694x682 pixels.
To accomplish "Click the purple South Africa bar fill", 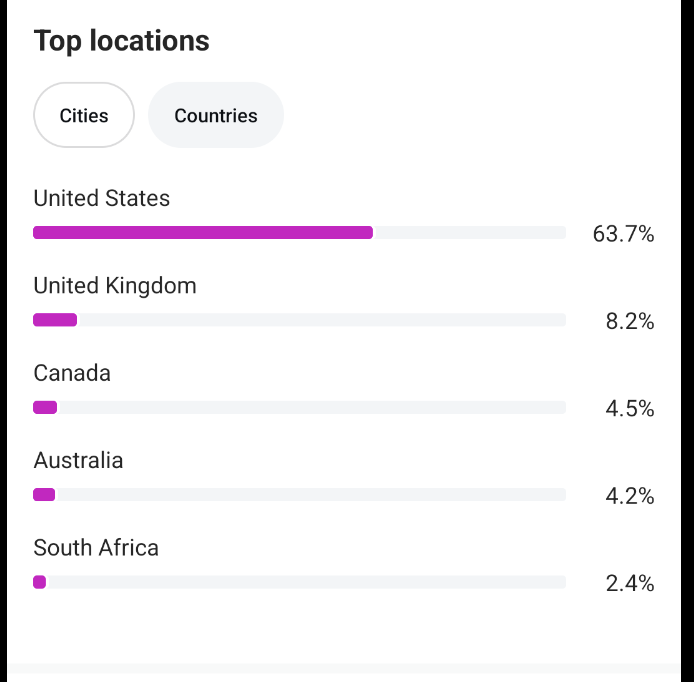I will point(40,582).
